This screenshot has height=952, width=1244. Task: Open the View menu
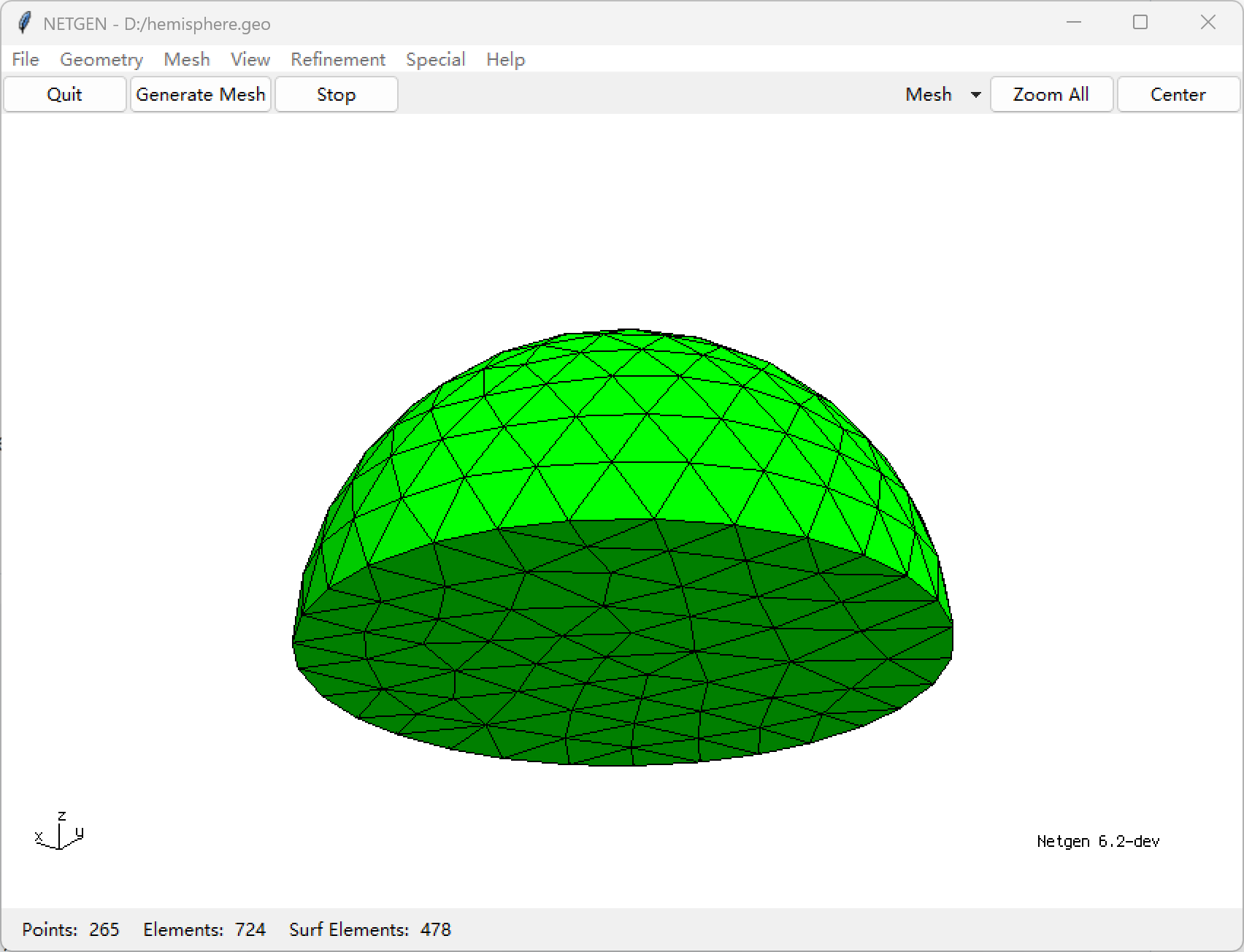pos(250,59)
